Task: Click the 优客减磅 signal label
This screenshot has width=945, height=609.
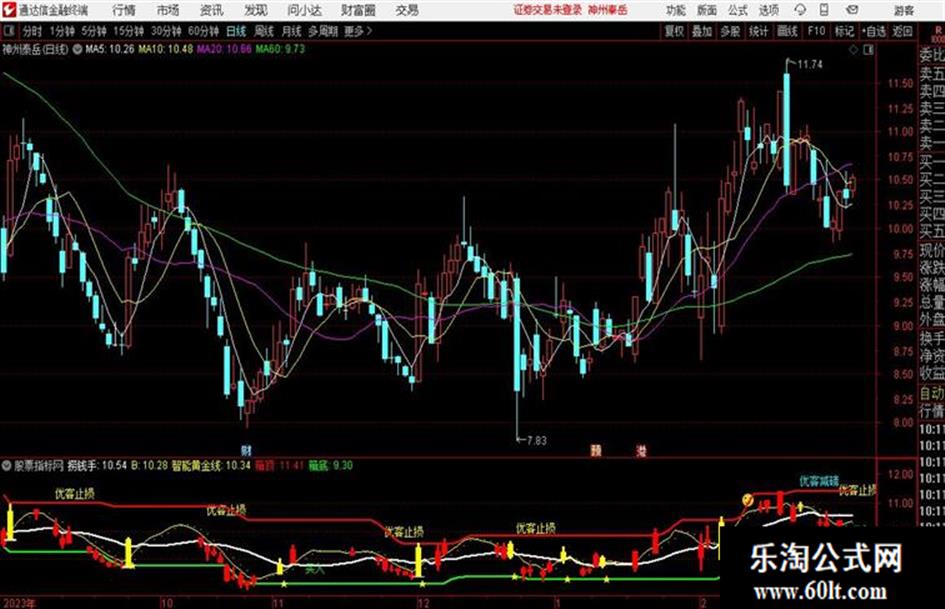Action: 819,481
